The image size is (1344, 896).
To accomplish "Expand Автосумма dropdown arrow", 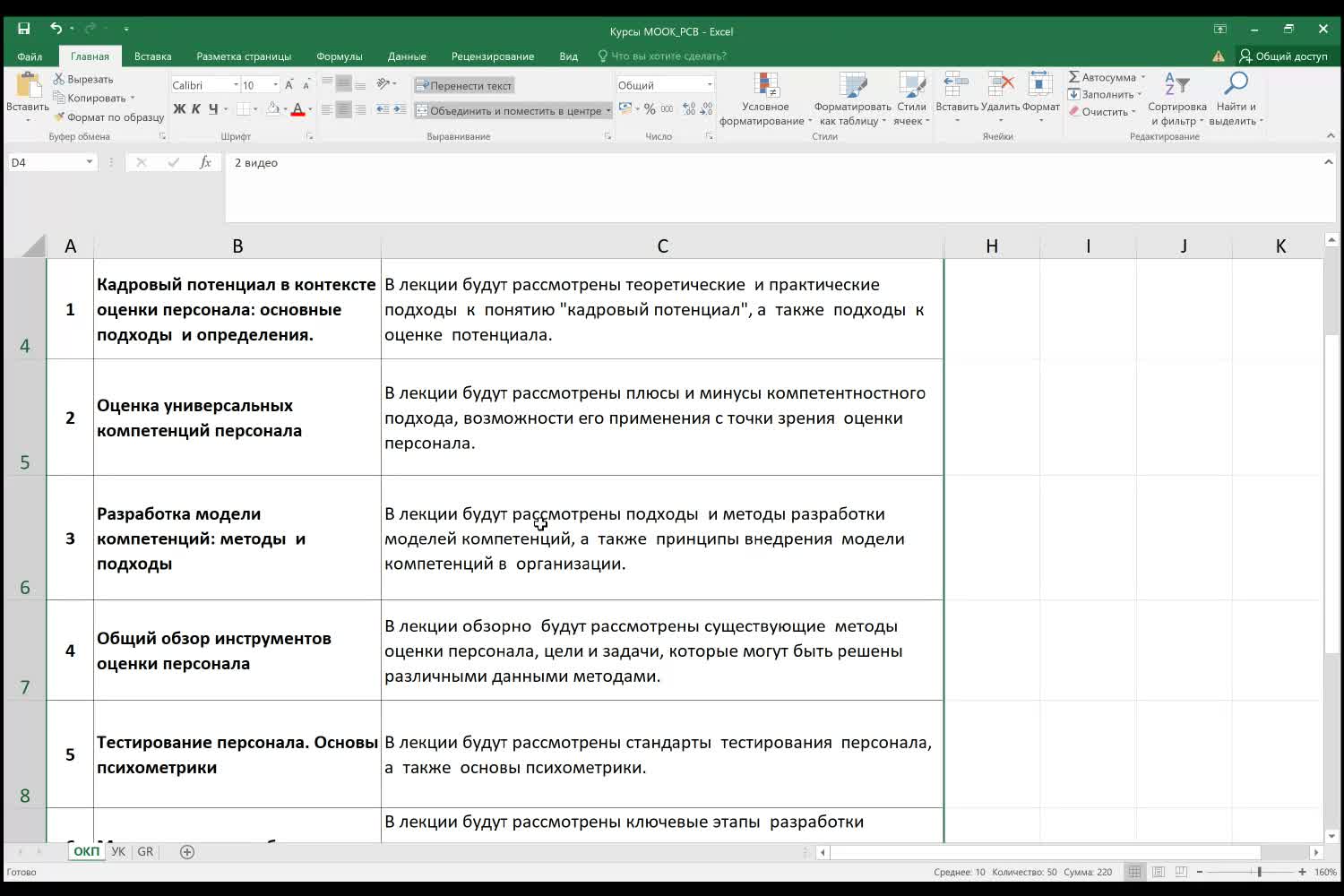I will click(x=1143, y=77).
